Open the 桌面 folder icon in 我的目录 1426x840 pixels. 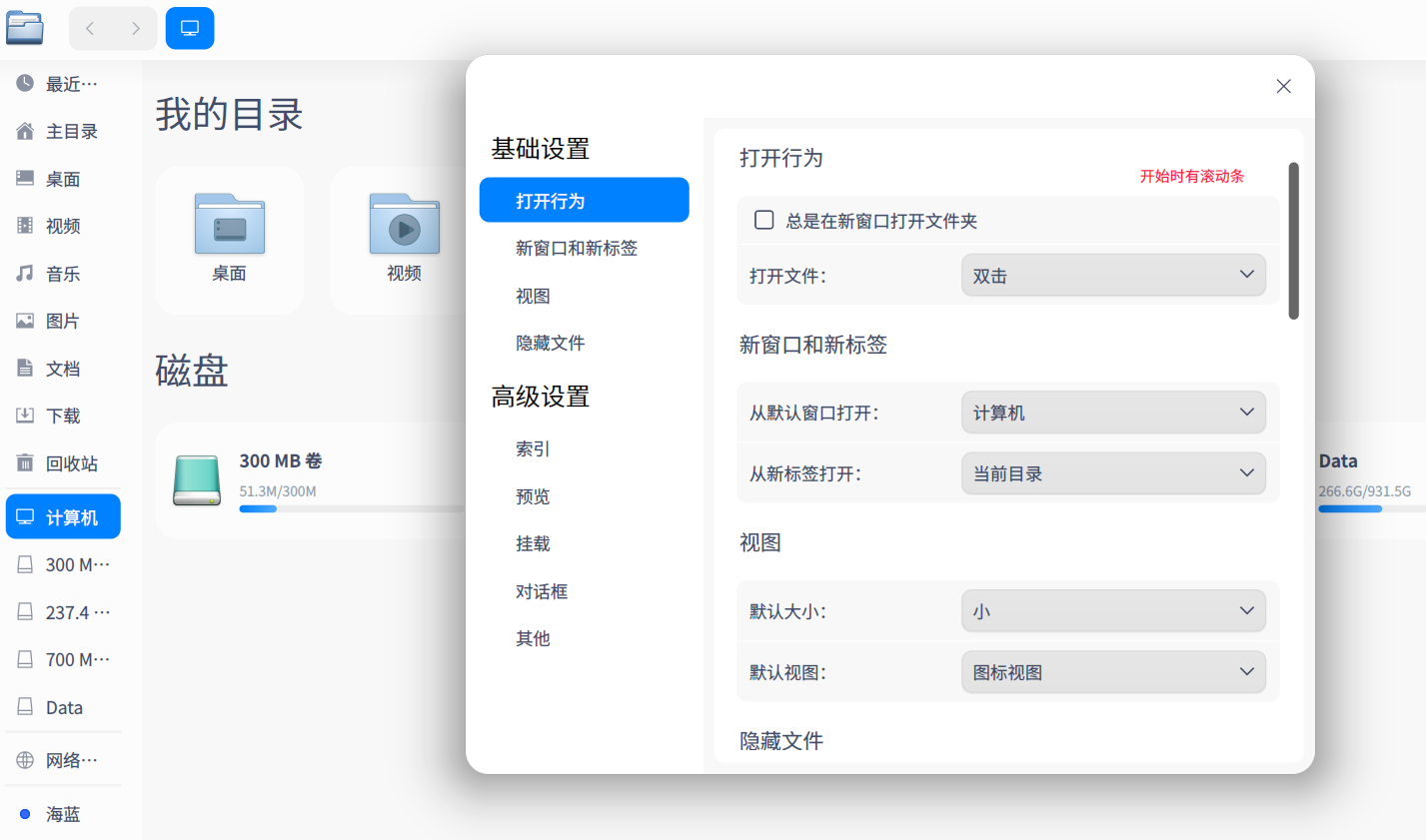click(x=229, y=224)
